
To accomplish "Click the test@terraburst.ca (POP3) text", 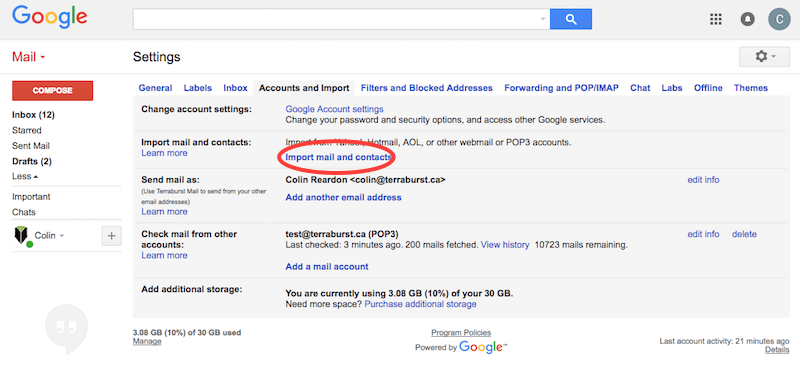I will (x=342, y=234).
